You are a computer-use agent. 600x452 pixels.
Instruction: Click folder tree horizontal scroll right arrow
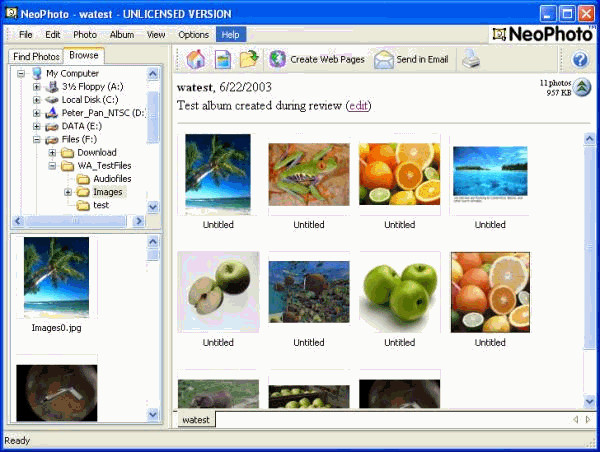point(139,221)
